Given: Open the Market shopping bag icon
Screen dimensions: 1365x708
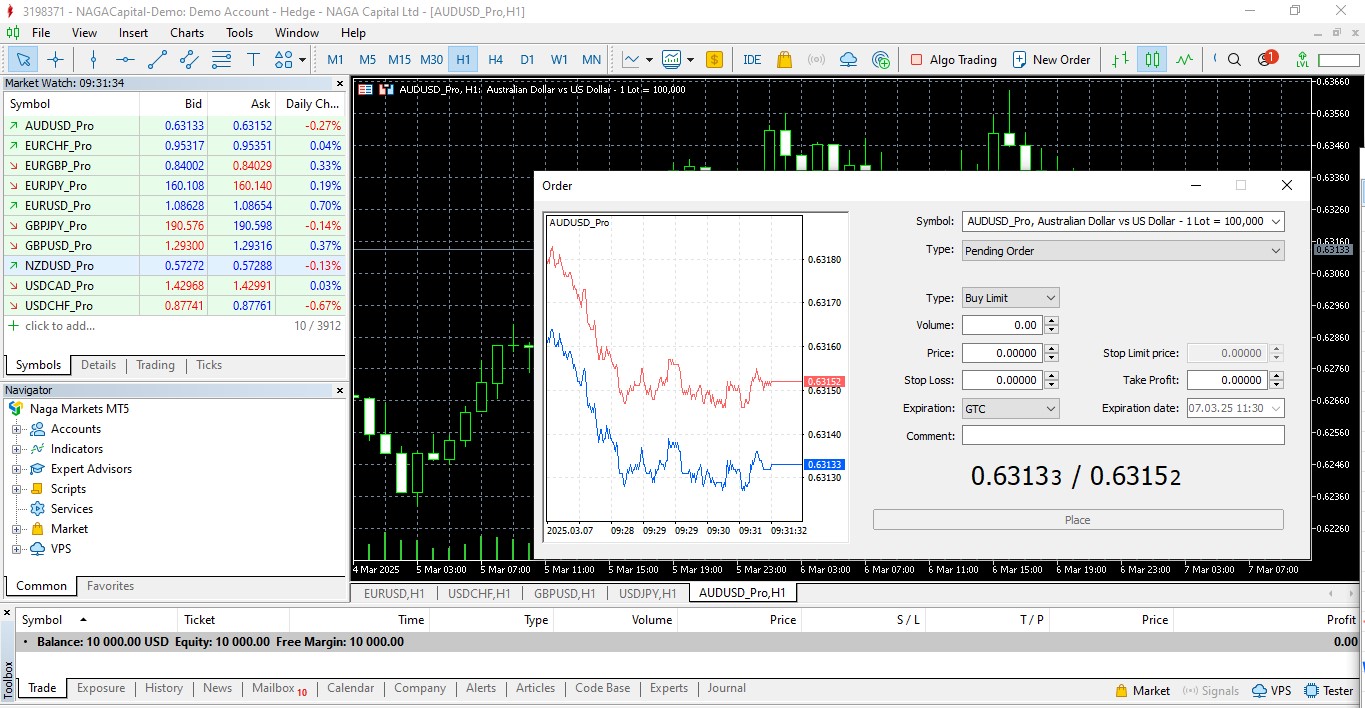Looking at the screenshot, I should click(x=784, y=60).
